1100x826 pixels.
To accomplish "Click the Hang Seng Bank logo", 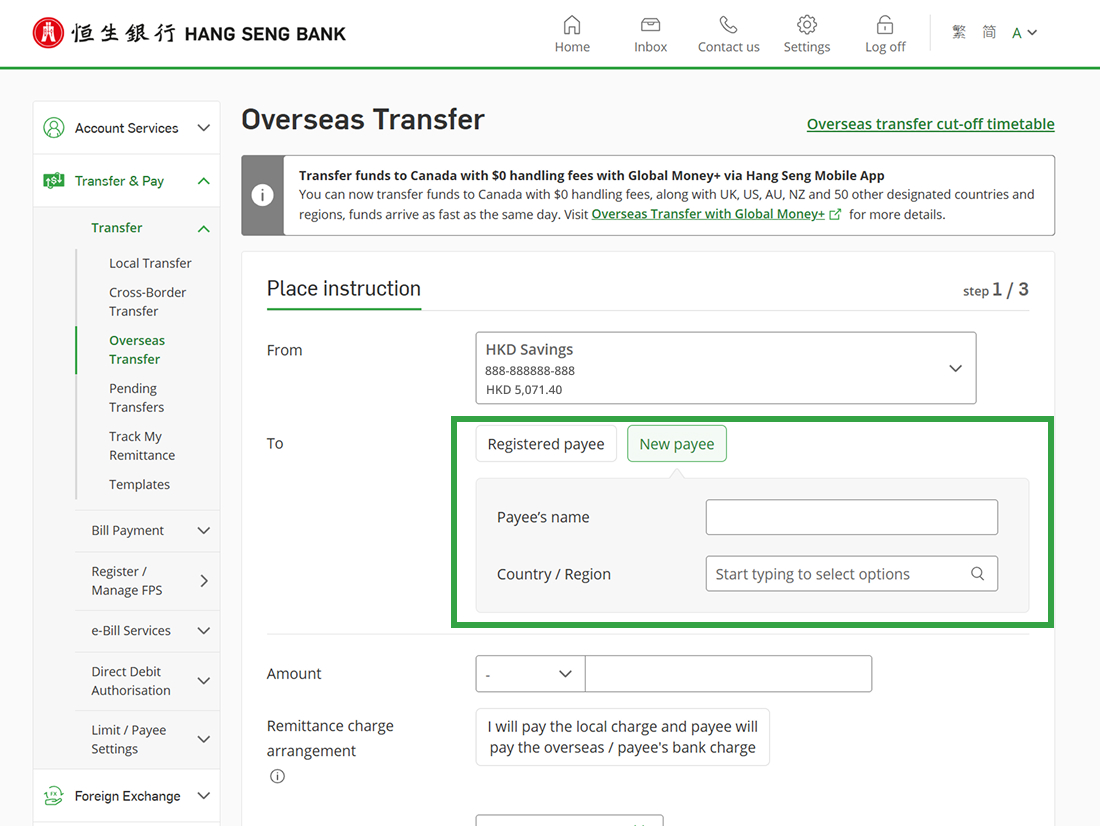I will click(188, 32).
